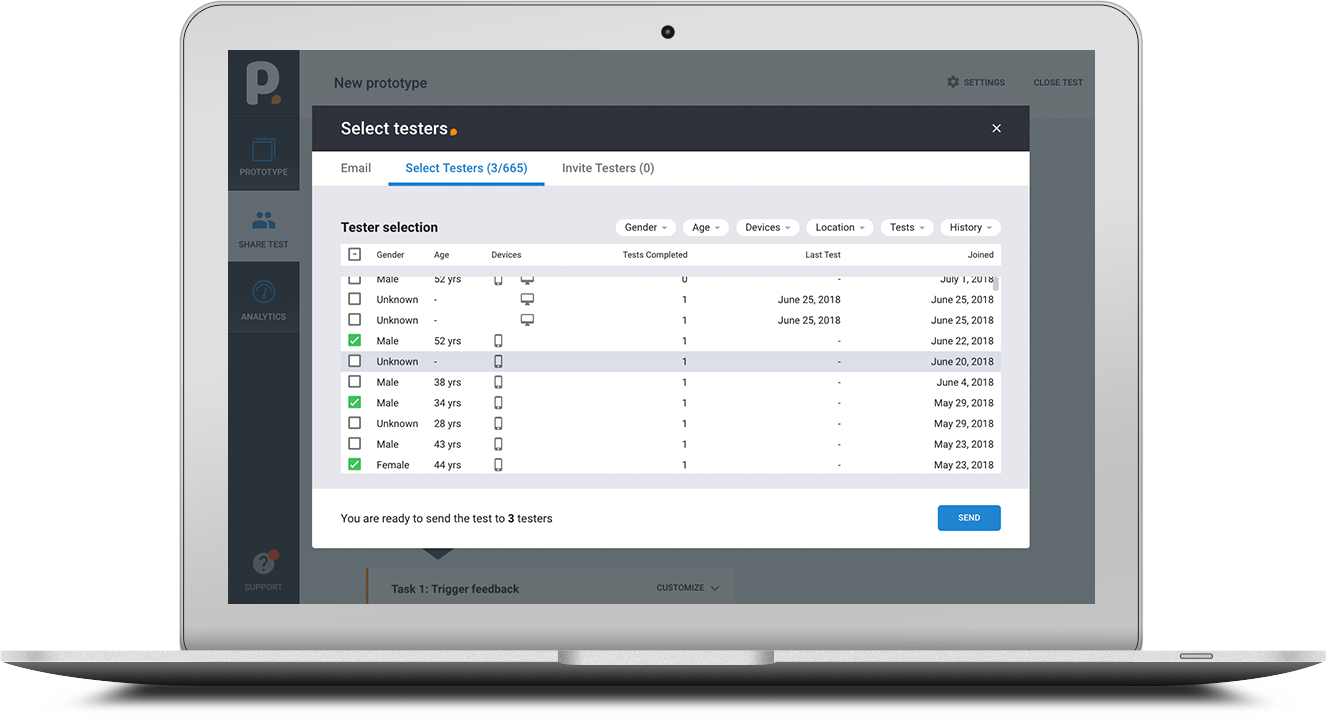This screenshot has height=716, width=1327.
Task: Click the '38 yrs' age cell
Action: (x=447, y=382)
